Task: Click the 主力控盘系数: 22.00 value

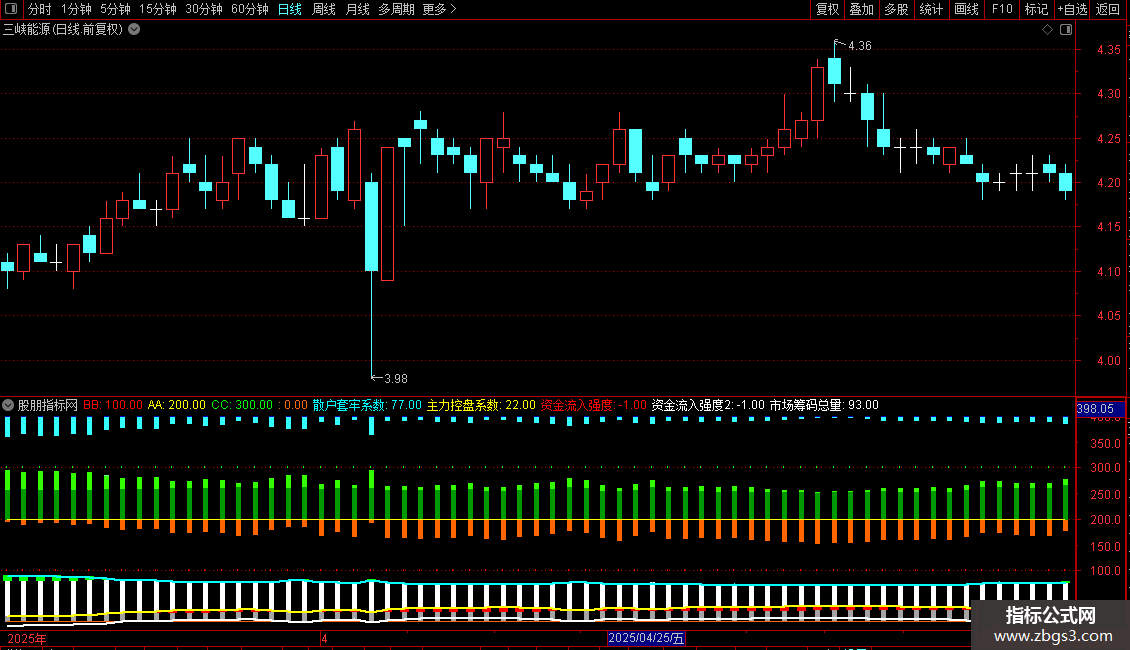Action: pos(481,405)
